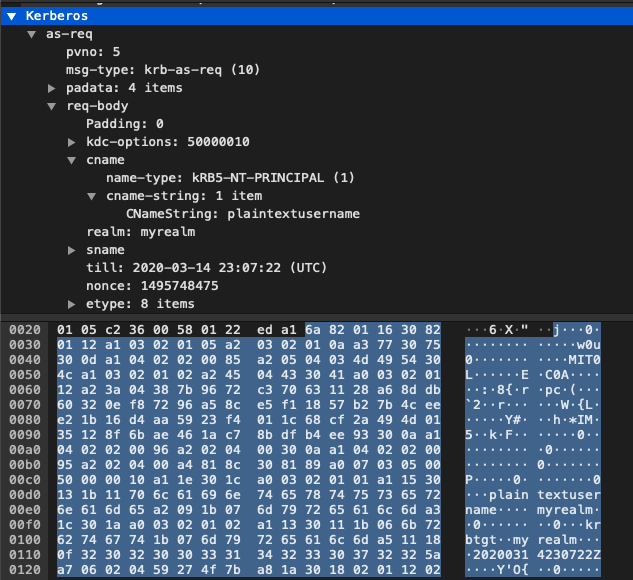The height and width of the screenshot is (580, 633).
Task: Expand the kdc-options 50000010 entry
Action: click(x=73, y=142)
